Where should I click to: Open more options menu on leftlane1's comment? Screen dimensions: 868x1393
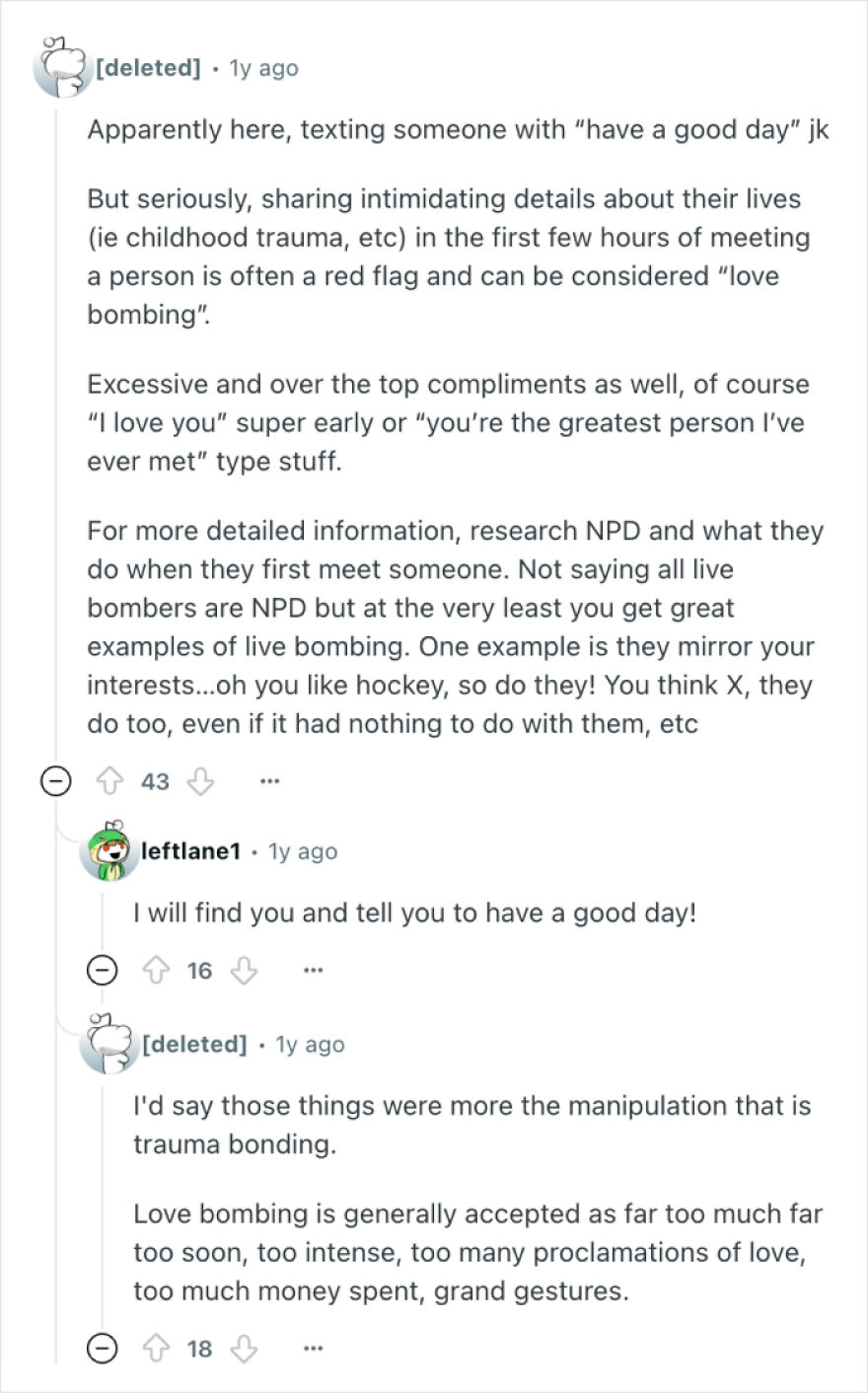[313, 970]
